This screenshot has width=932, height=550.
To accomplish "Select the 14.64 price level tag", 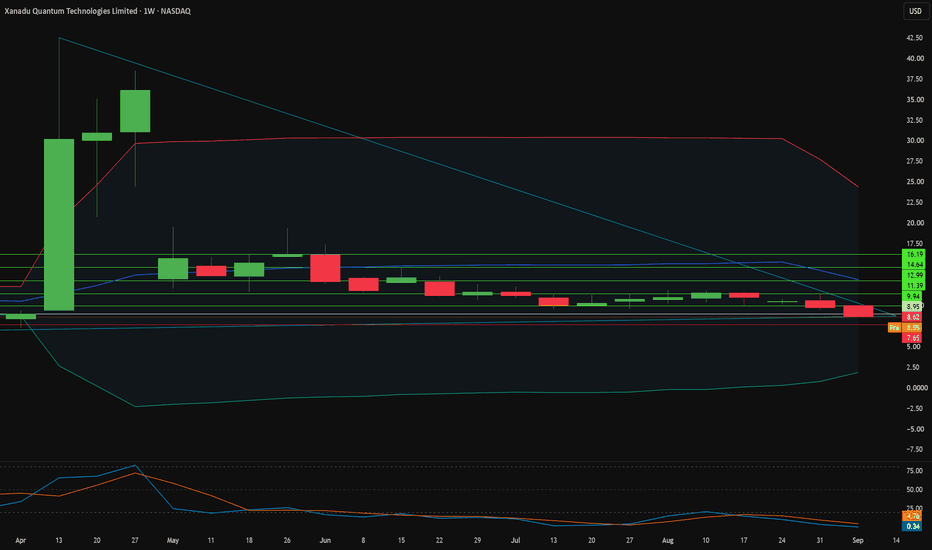I will point(914,265).
